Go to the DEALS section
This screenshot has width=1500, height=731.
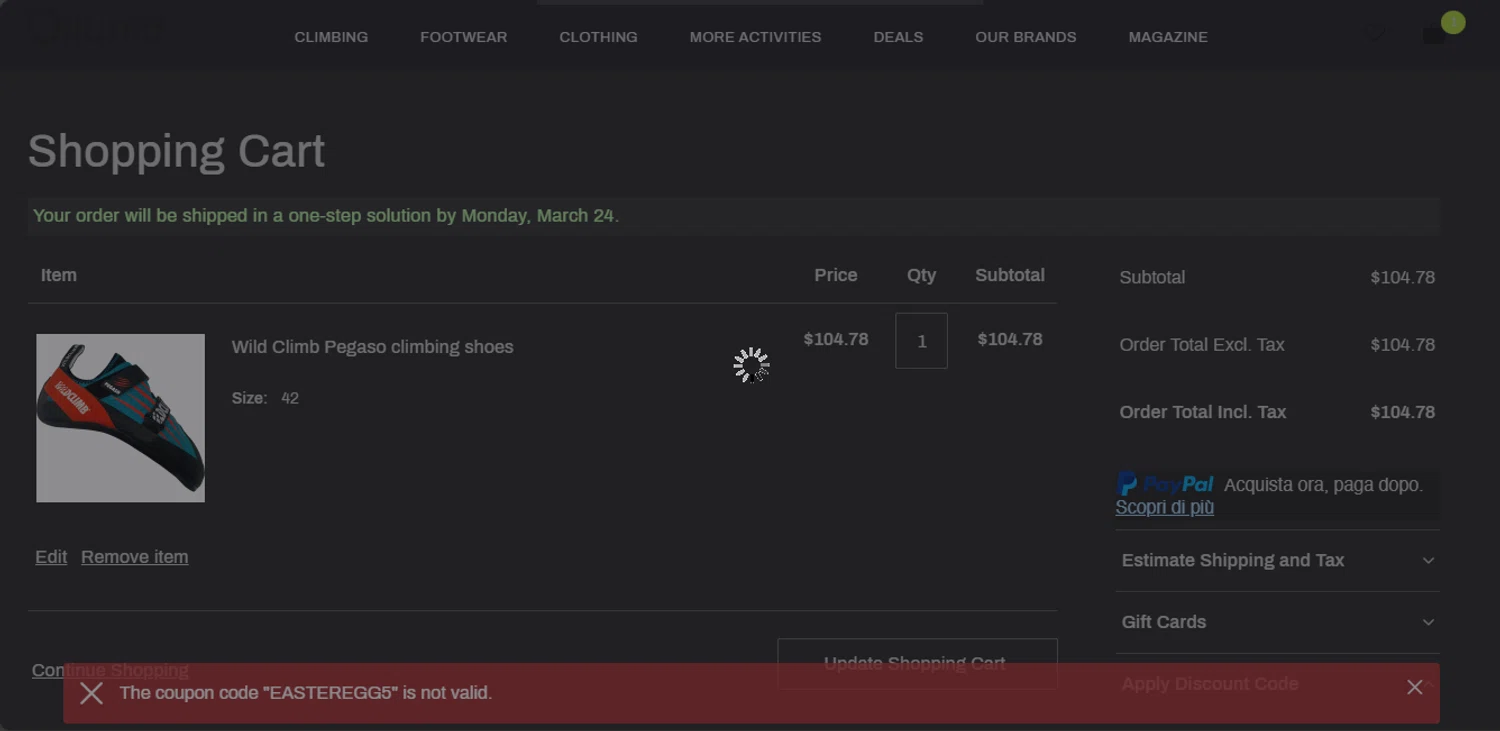pyautogui.click(x=898, y=37)
